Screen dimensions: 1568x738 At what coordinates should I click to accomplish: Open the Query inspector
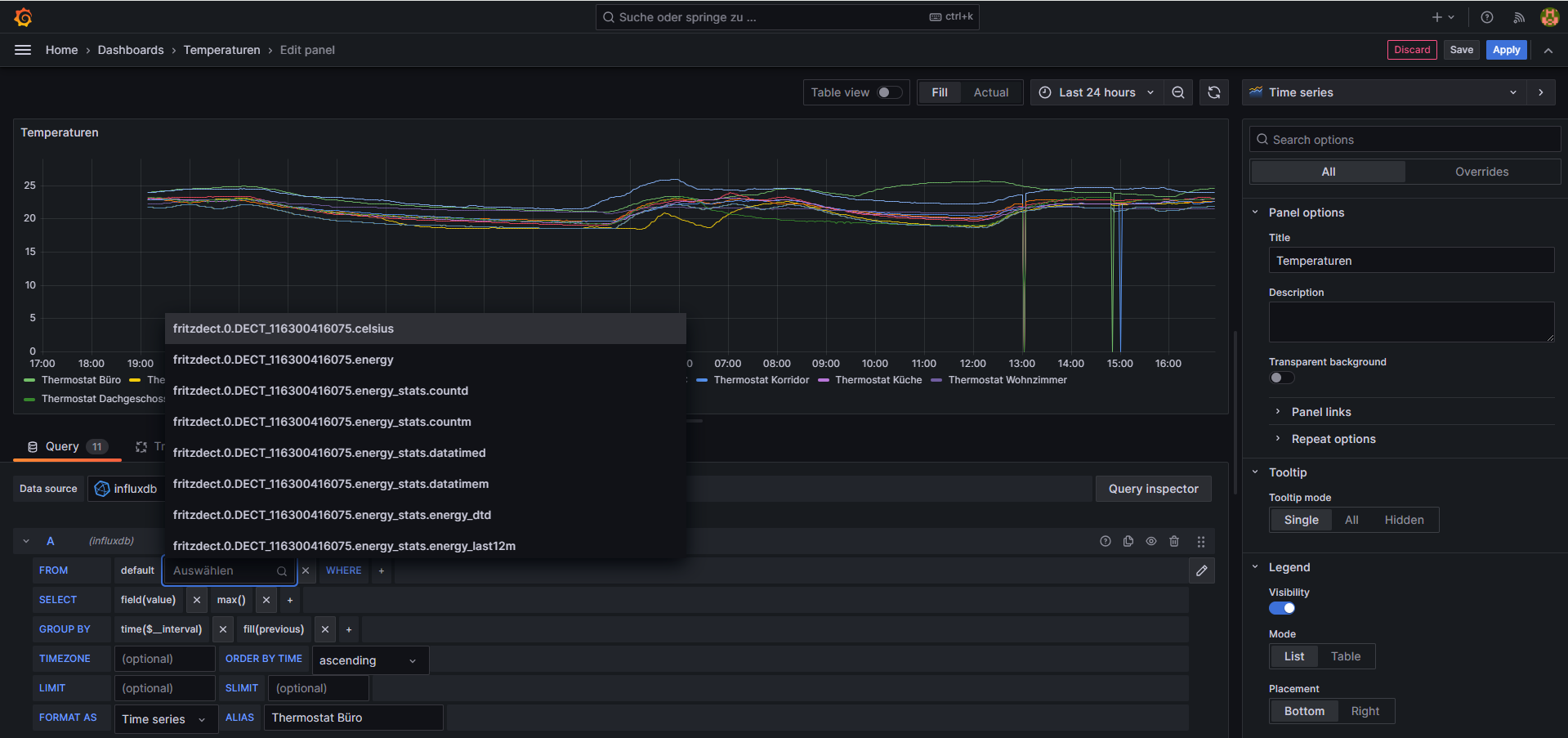[x=1153, y=489]
